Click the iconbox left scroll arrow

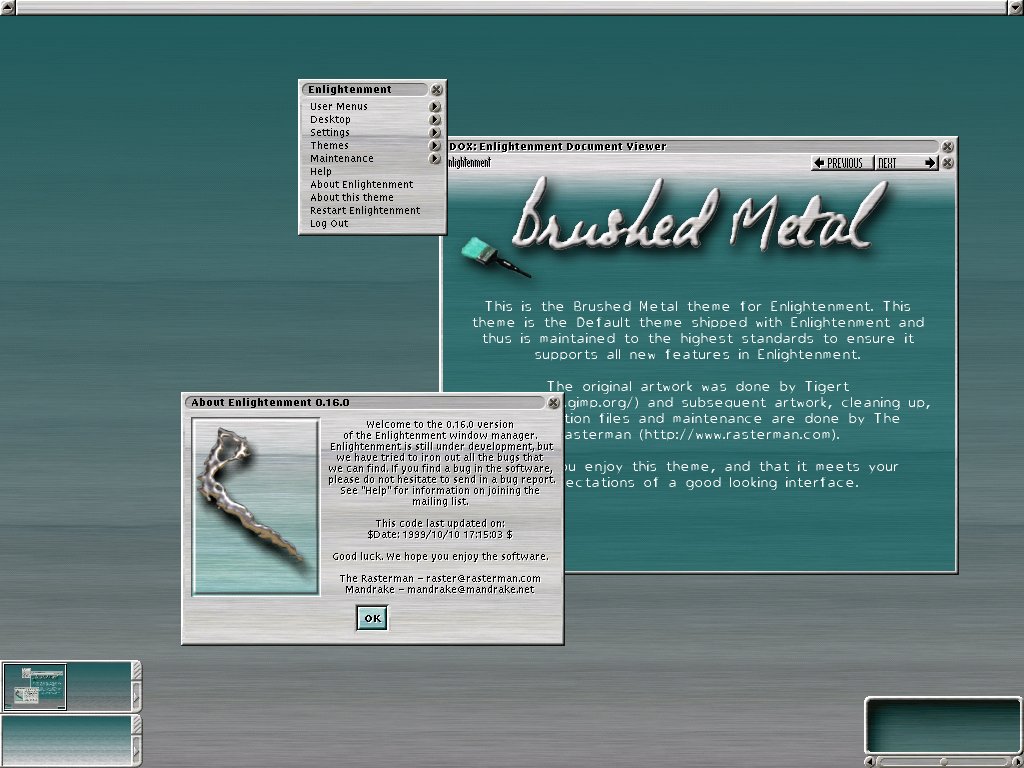869,762
